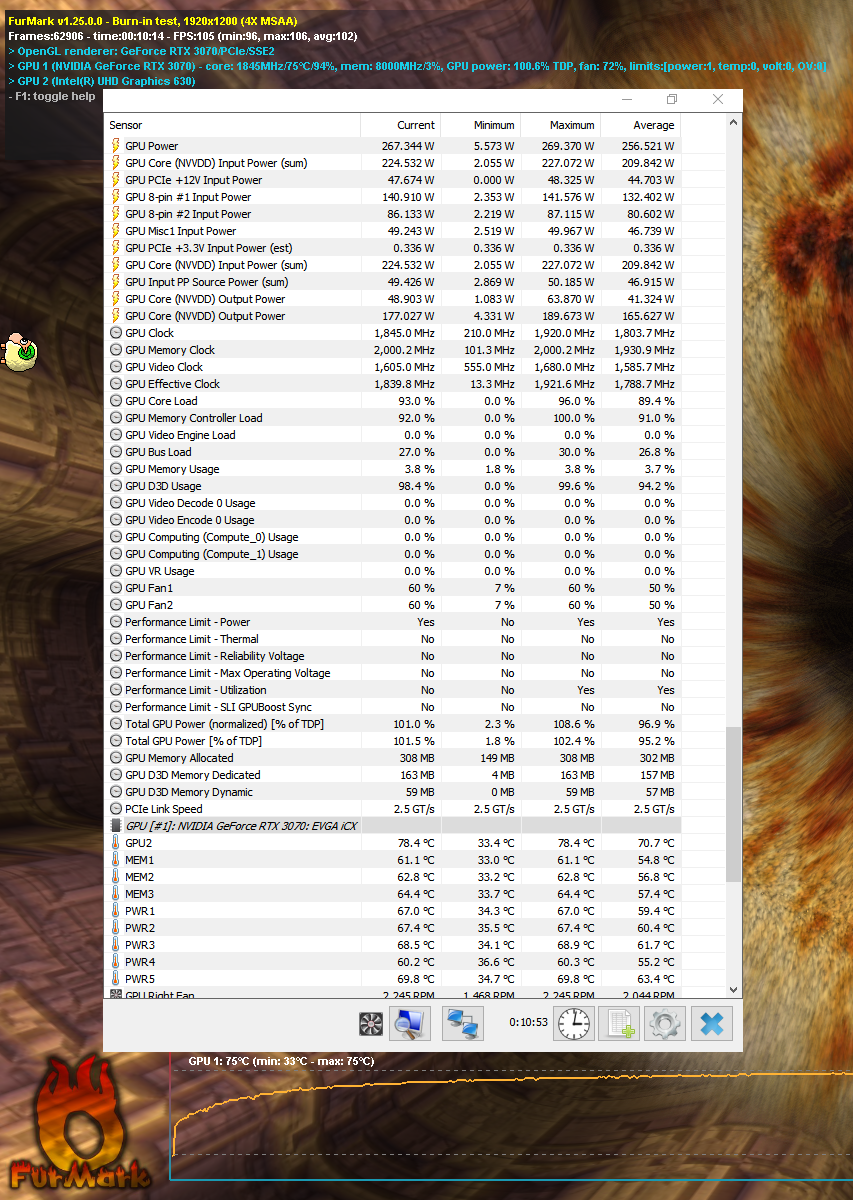Click the icon beside Performance Limit - Power
The height and width of the screenshot is (1200, 853).
coord(116,622)
